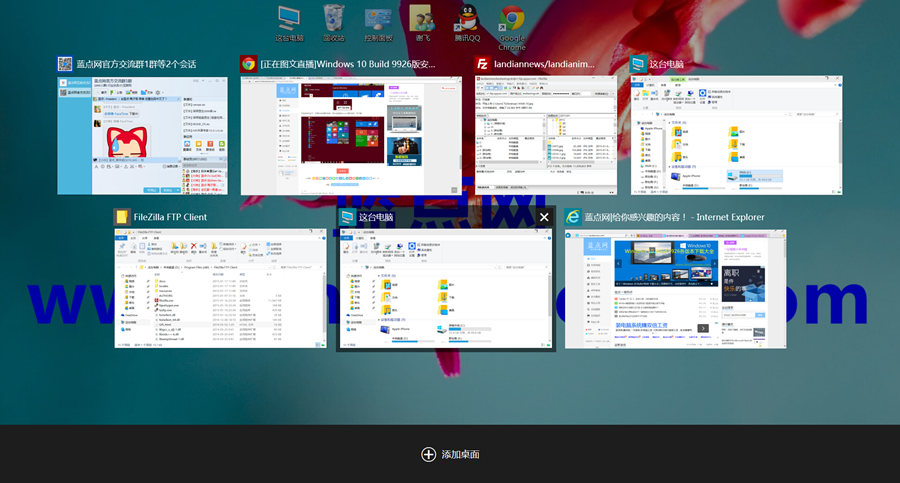Click the Internet Explorer icon beside the 蓝点网 title

(x=573, y=217)
